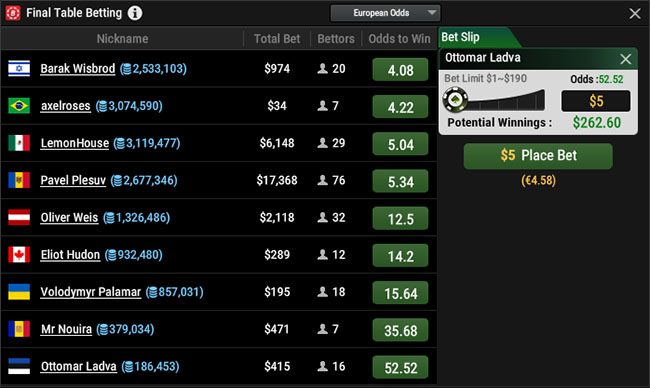Select LemonHouse odds 5.04
The height and width of the screenshot is (388, 650).
pyautogui.click(x=400, y=144)
